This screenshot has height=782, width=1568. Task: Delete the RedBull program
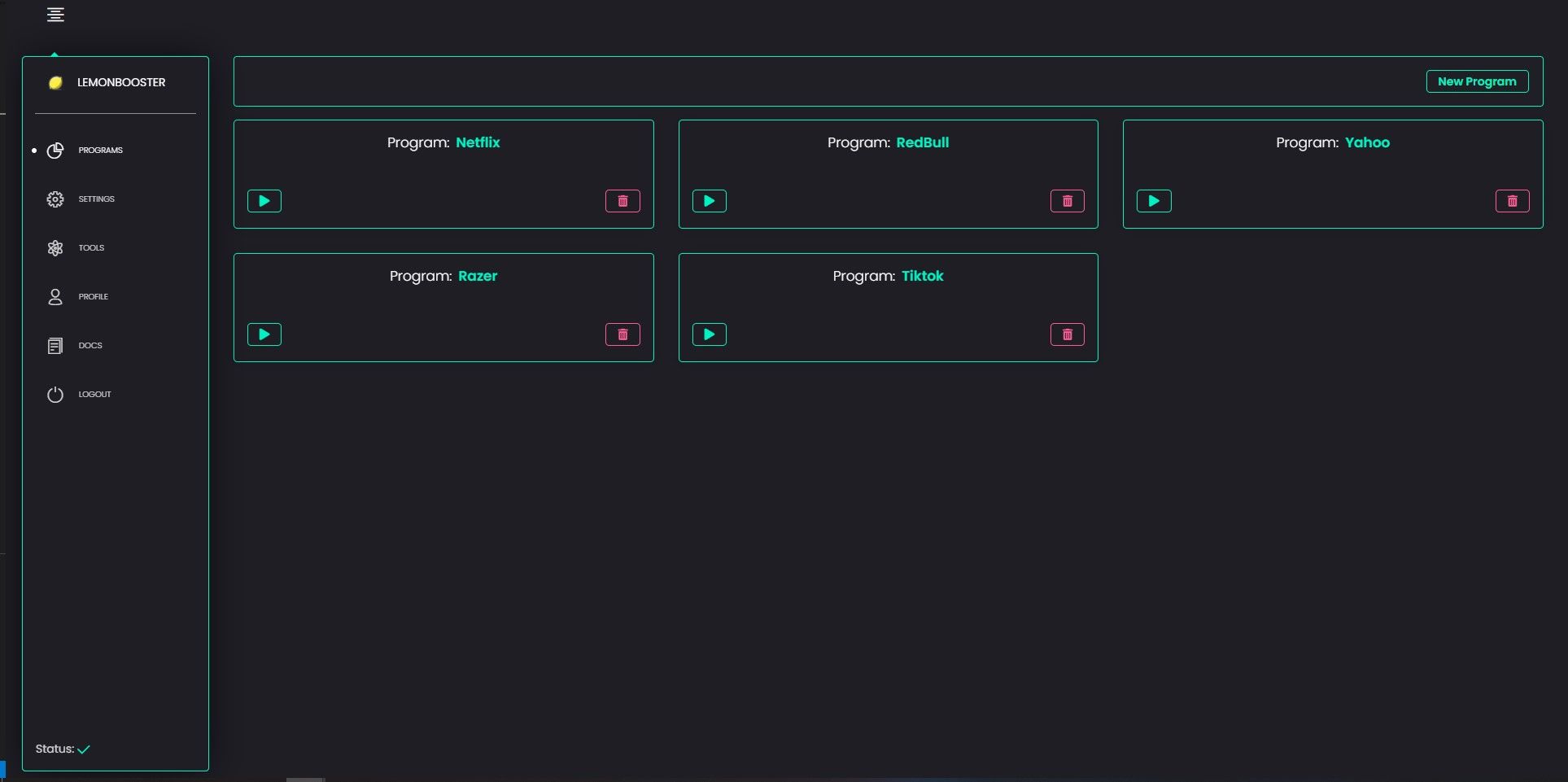point(1068,201)
